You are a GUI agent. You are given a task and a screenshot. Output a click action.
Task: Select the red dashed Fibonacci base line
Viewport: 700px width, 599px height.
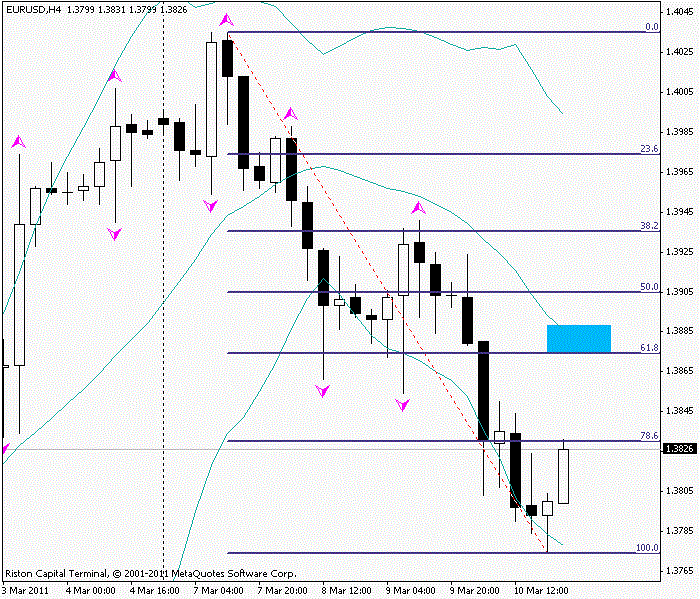tap(387, 292)
